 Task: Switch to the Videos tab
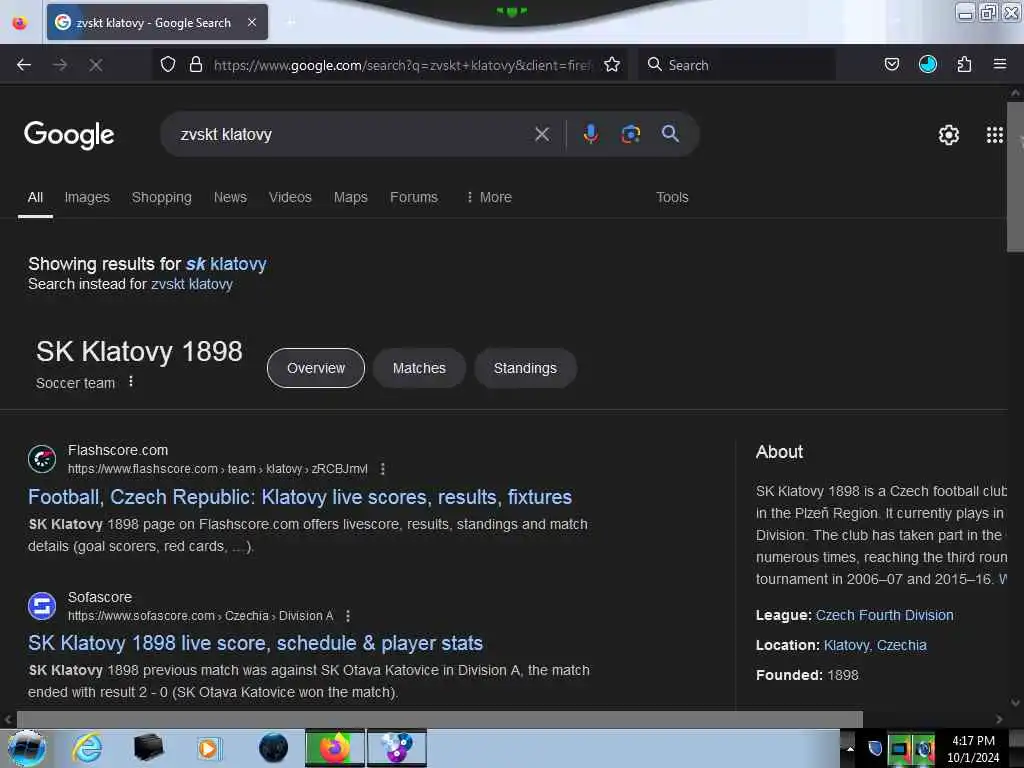(290, 197)
